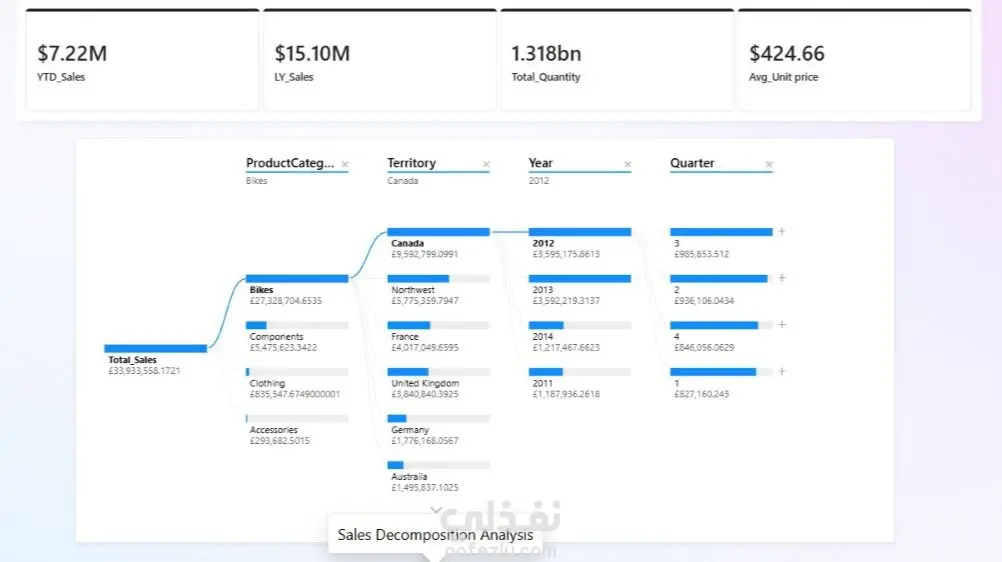
Task: Select the 2014 year bar
Action: point(580,325)
